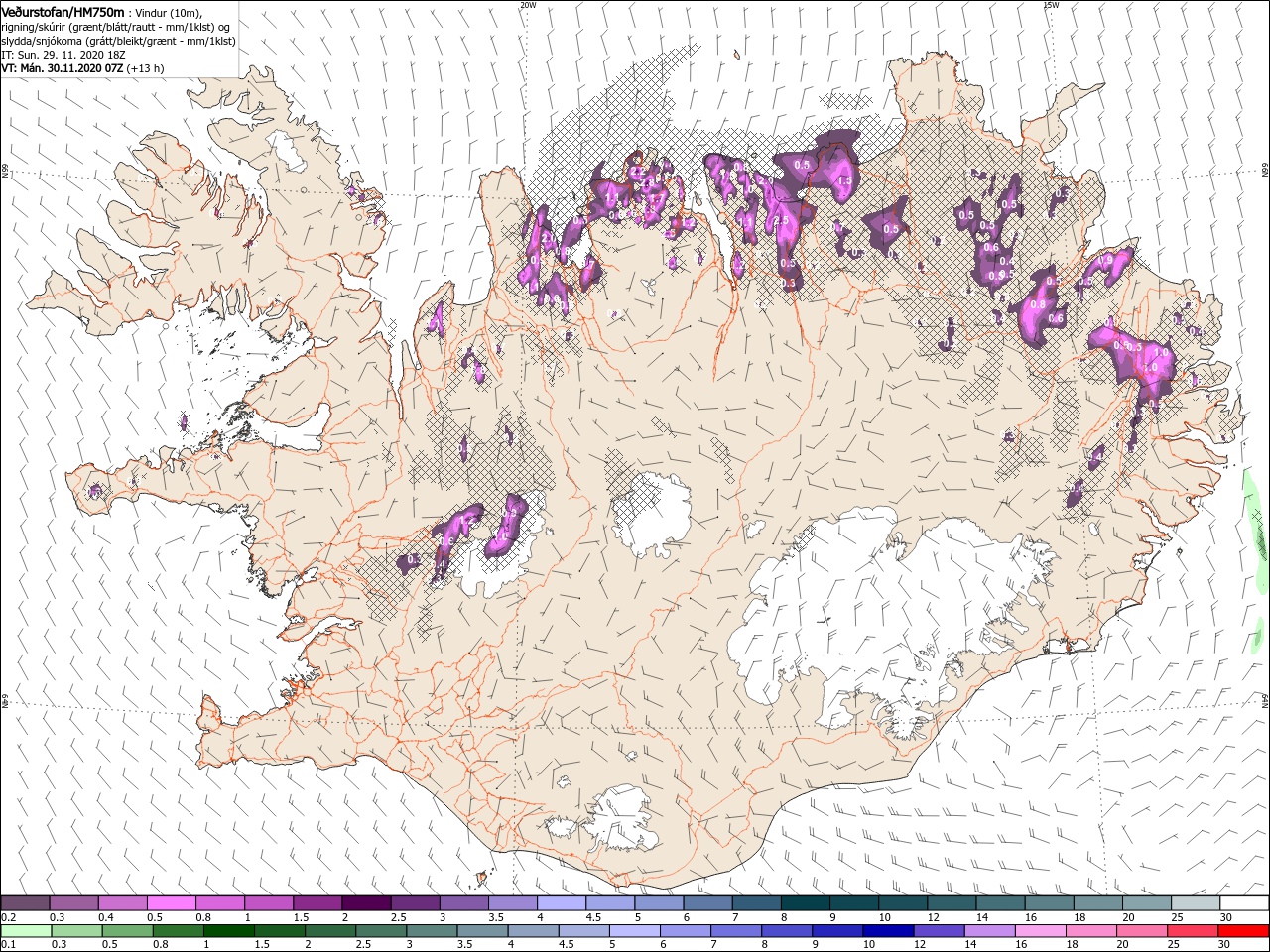Select snow scale white swatch above 30

1245,903
